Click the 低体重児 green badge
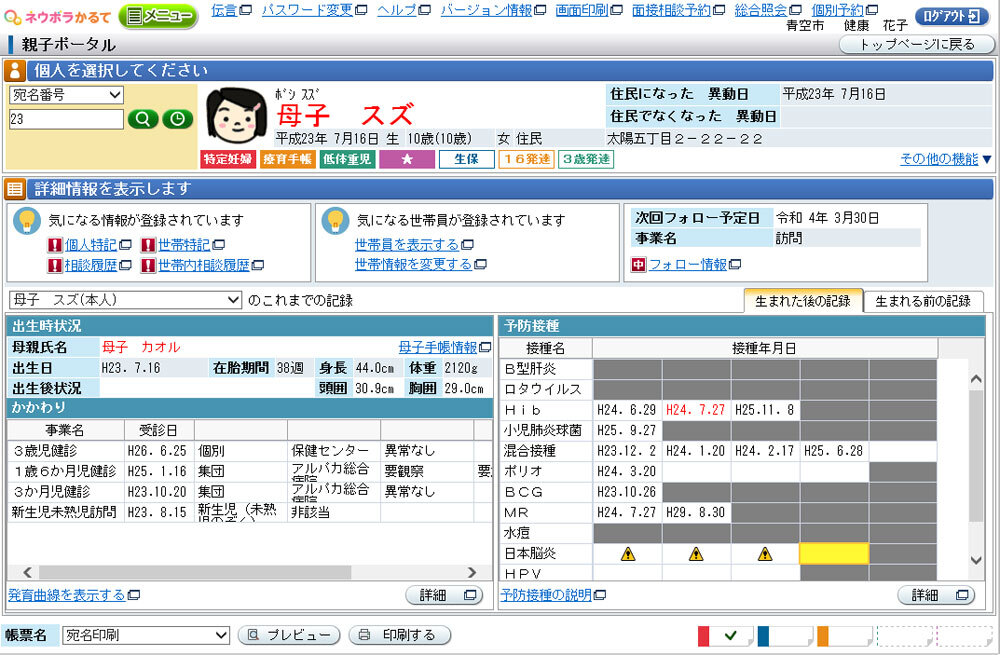Image resolution: width=1000 pixels, height=655 pixels. (x=346, y=159)
